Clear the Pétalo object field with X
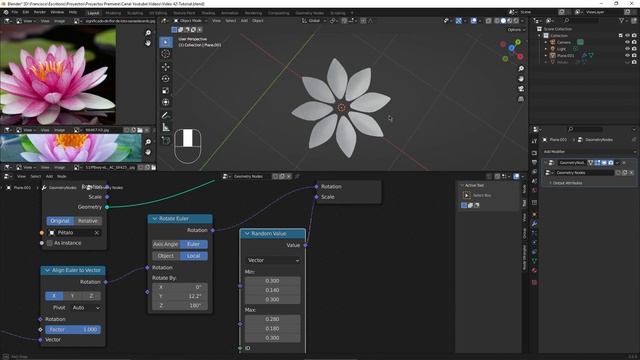640x360 pixels. point(97,233)
